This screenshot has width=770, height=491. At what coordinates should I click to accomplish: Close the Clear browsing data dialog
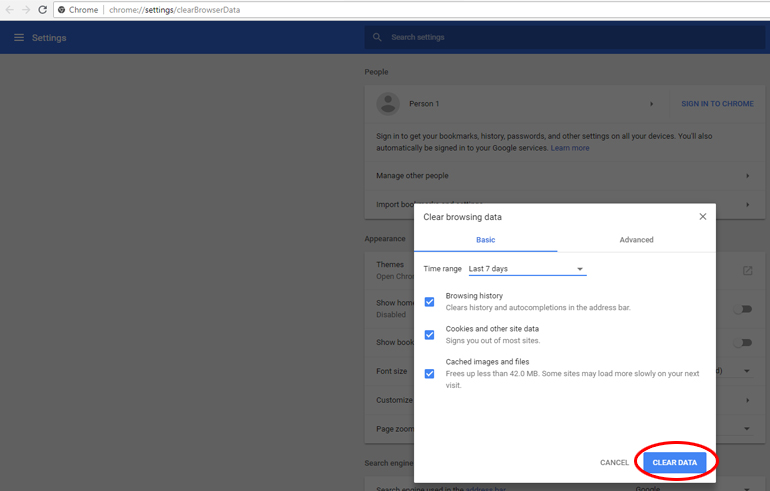coord(702,217)
